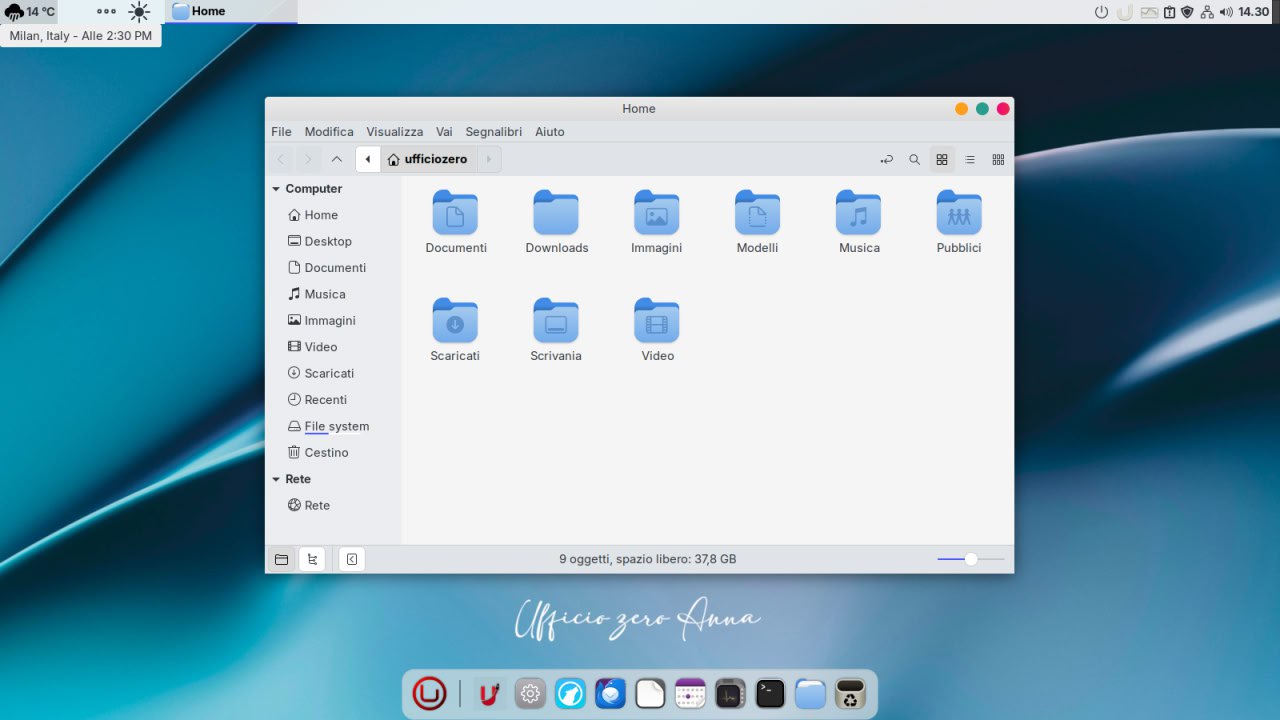The height and width of the screenshot is (720, 1280).
Task: Open the Cestino item in the sidebar
Action: click(325, 452)
